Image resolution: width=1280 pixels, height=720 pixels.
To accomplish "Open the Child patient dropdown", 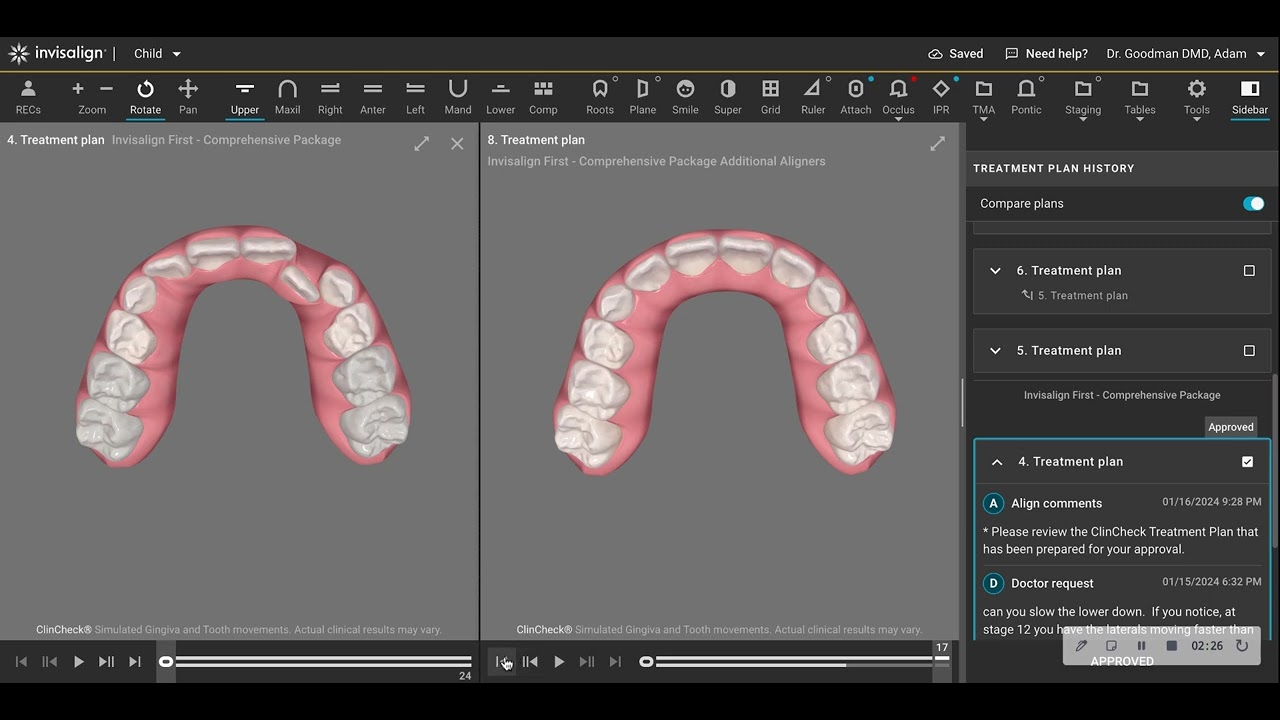I will click(158, 54).
